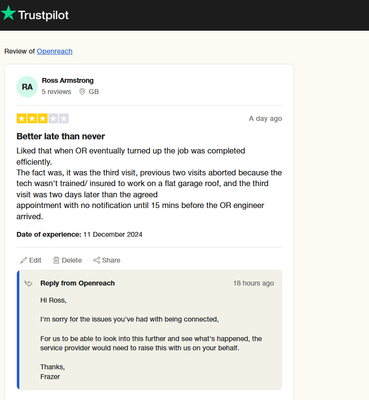369x400 pixels.
Task: Select the 'GB' country text
Action: click(94, 92)
